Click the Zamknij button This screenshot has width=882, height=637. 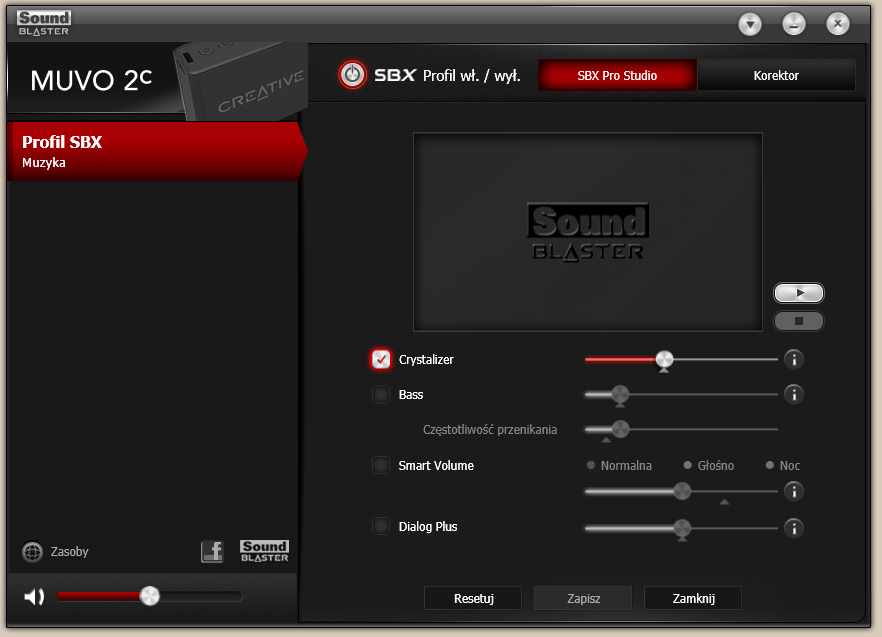[693, 598]
